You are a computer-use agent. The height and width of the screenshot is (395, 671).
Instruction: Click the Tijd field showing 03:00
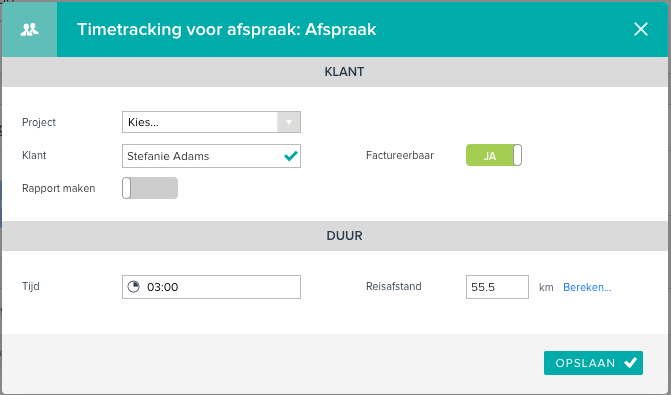(x=211, y=287)
